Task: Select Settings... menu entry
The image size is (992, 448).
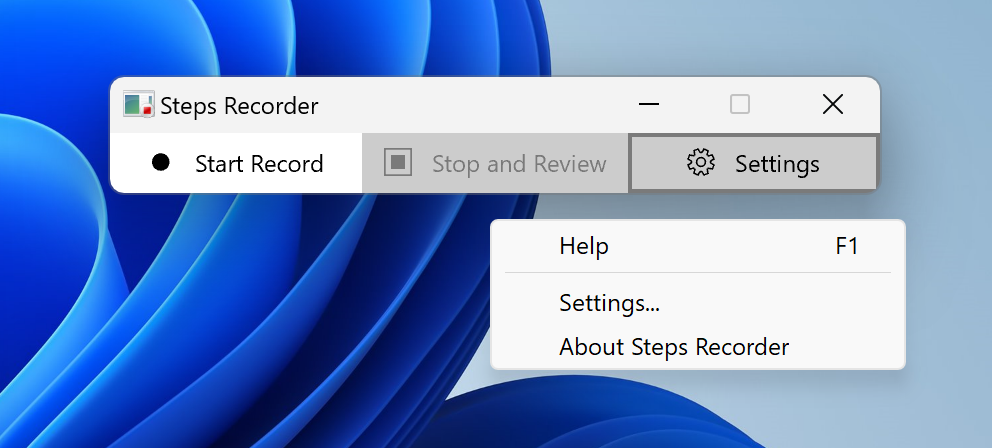Action: click(x=698, y=303)
